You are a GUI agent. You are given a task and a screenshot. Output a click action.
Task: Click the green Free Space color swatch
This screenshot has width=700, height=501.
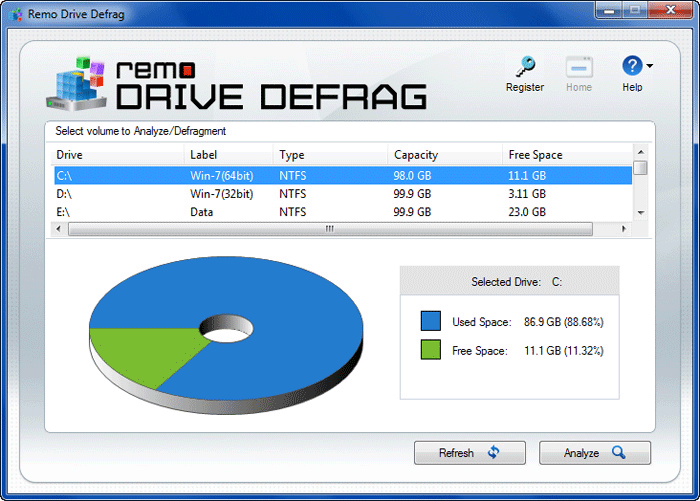point(431,350)
